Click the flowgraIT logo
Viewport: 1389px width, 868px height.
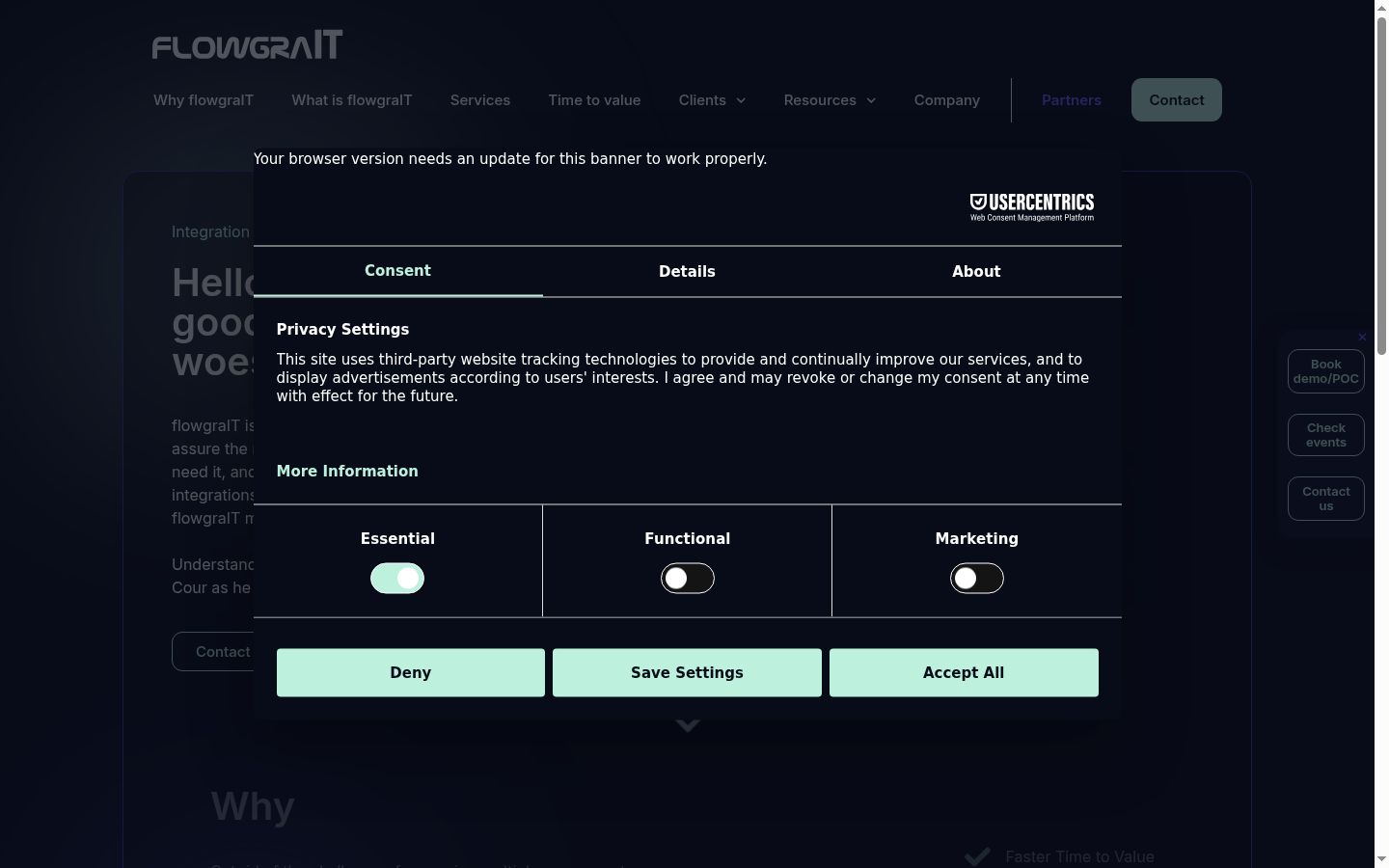point(247,44)
